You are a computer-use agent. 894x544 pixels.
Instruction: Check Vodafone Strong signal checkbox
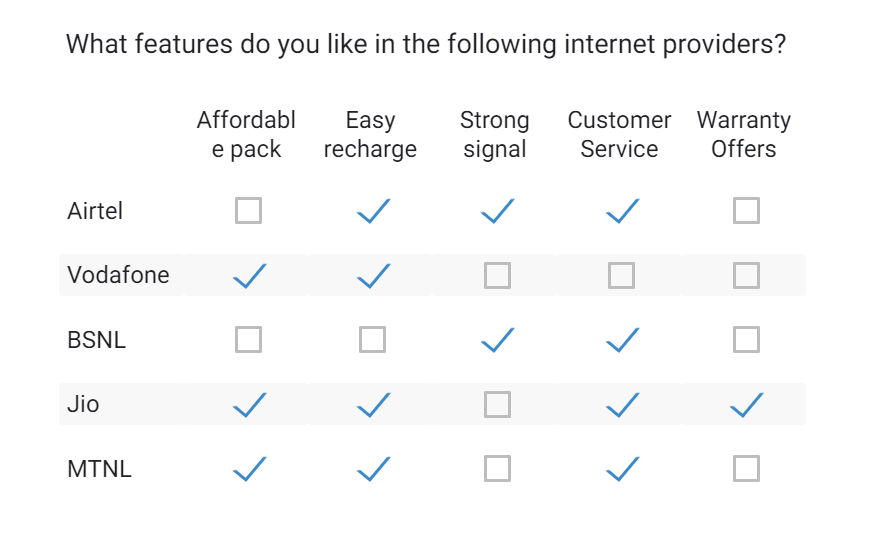click(497, 276)
